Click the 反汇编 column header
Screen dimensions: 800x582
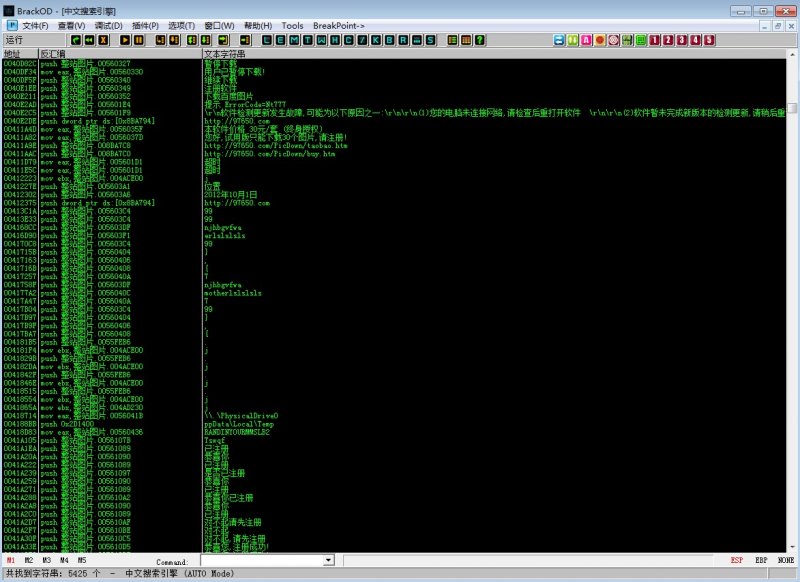[120, 54]
